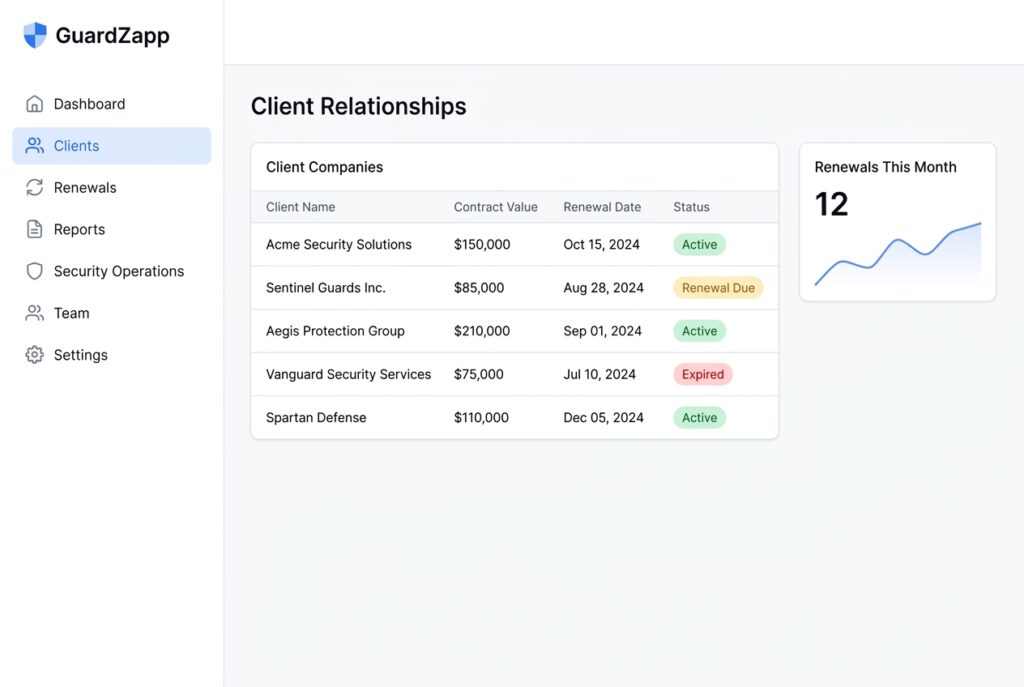Select Aegis Protection Group client
The height and width of the screenshot is (687, 1024).
[x=335, y=331]
